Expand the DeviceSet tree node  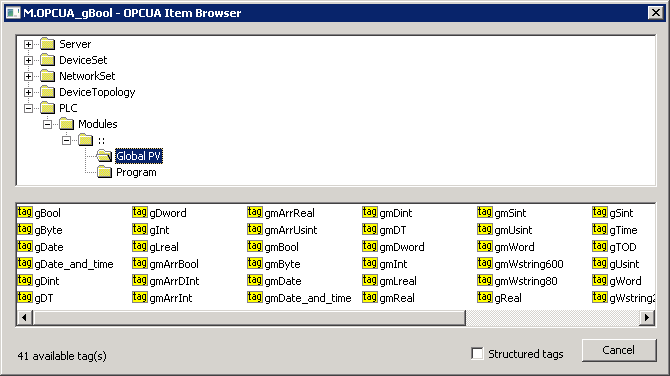[28, 60]
